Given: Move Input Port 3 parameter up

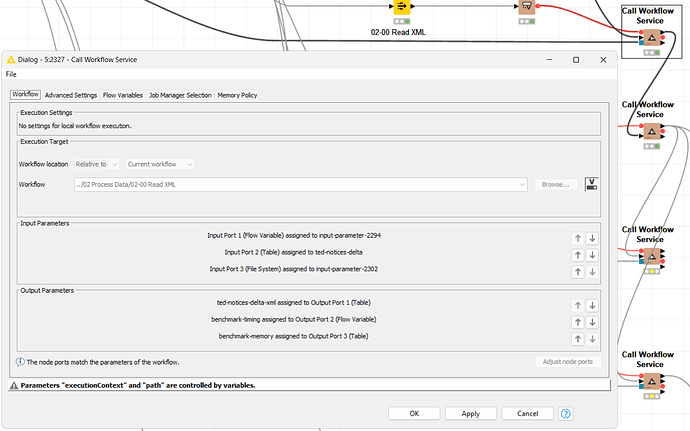Looking at the screenshot, I should [x=577, y=271].
